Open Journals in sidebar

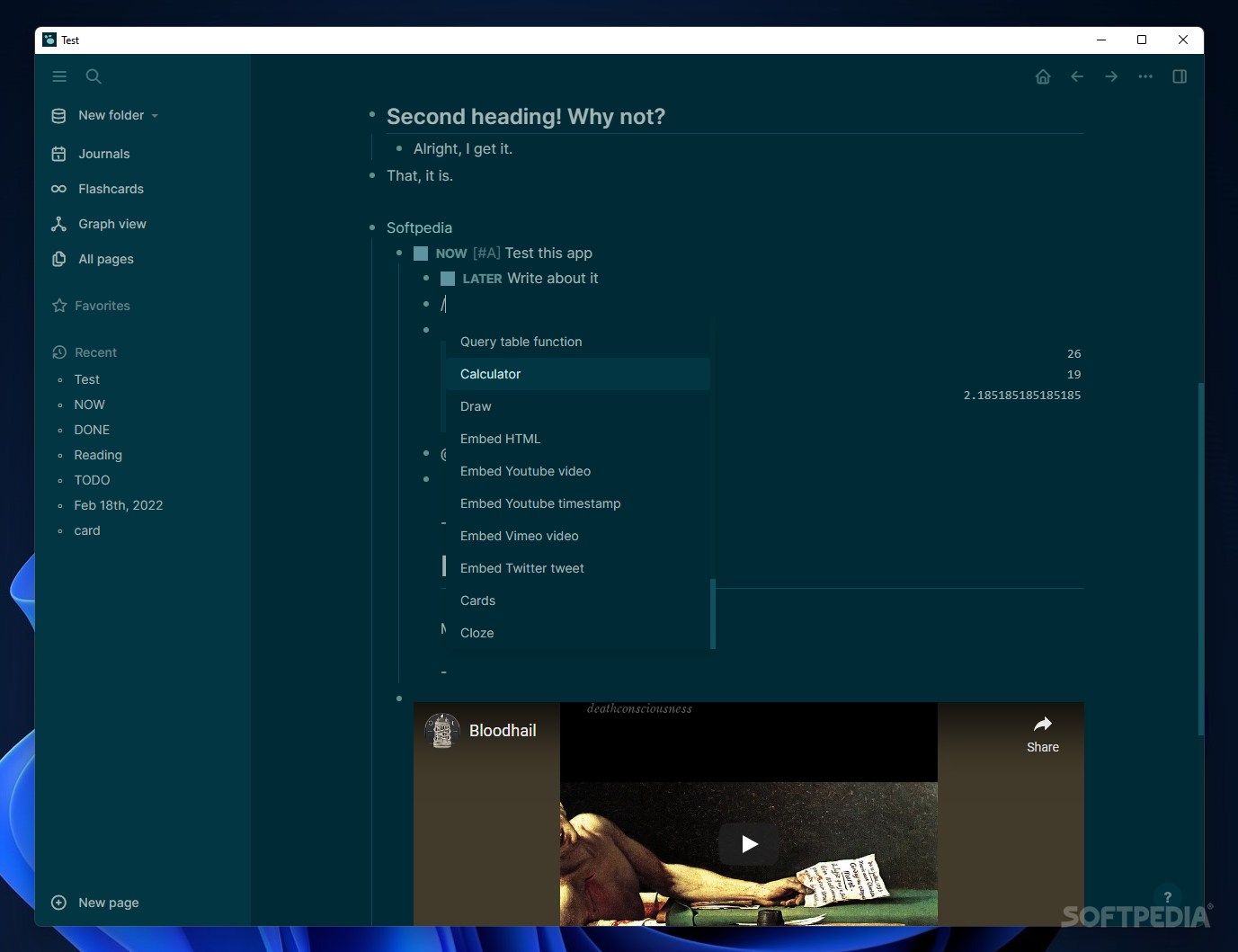coord(103,154)
